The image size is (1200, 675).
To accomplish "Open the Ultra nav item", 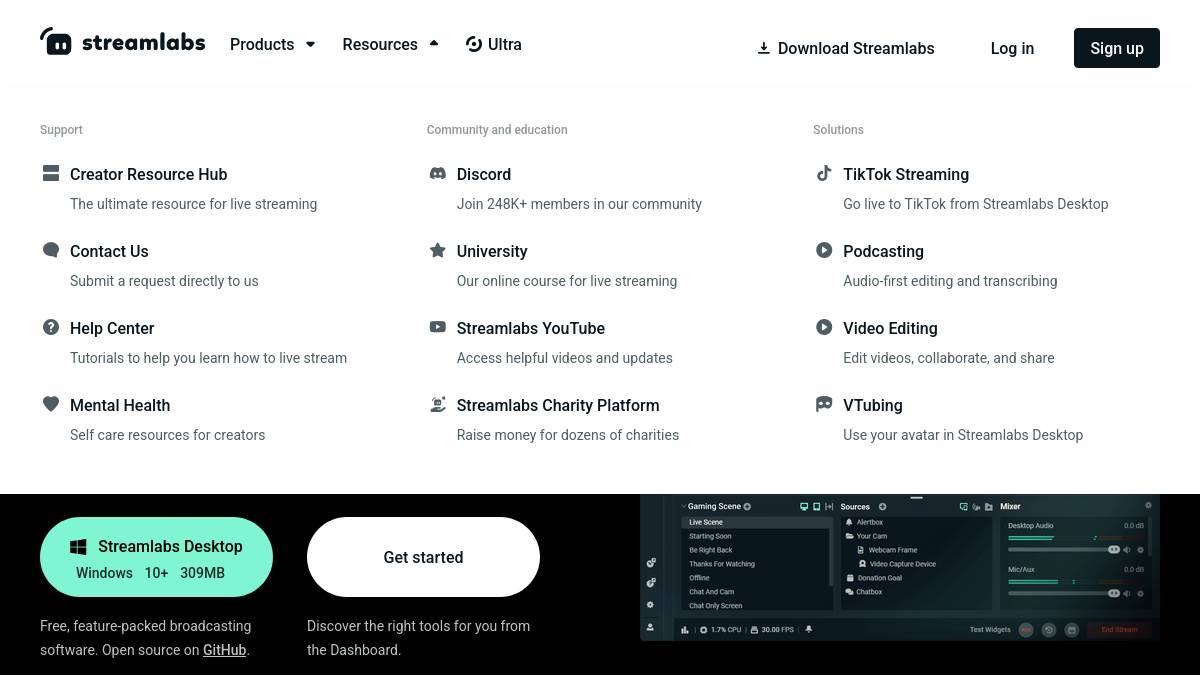I will click(494, 44).
